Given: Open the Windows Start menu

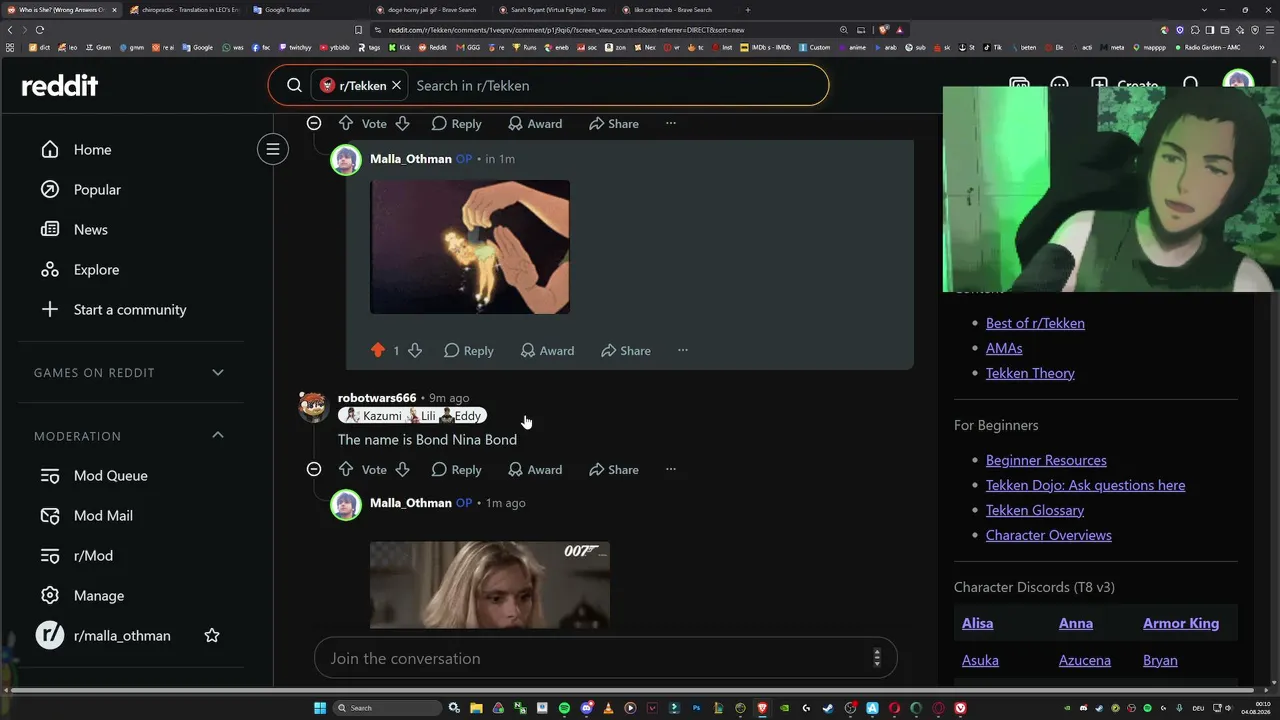Looking at the screenshot, I should 320,708.
